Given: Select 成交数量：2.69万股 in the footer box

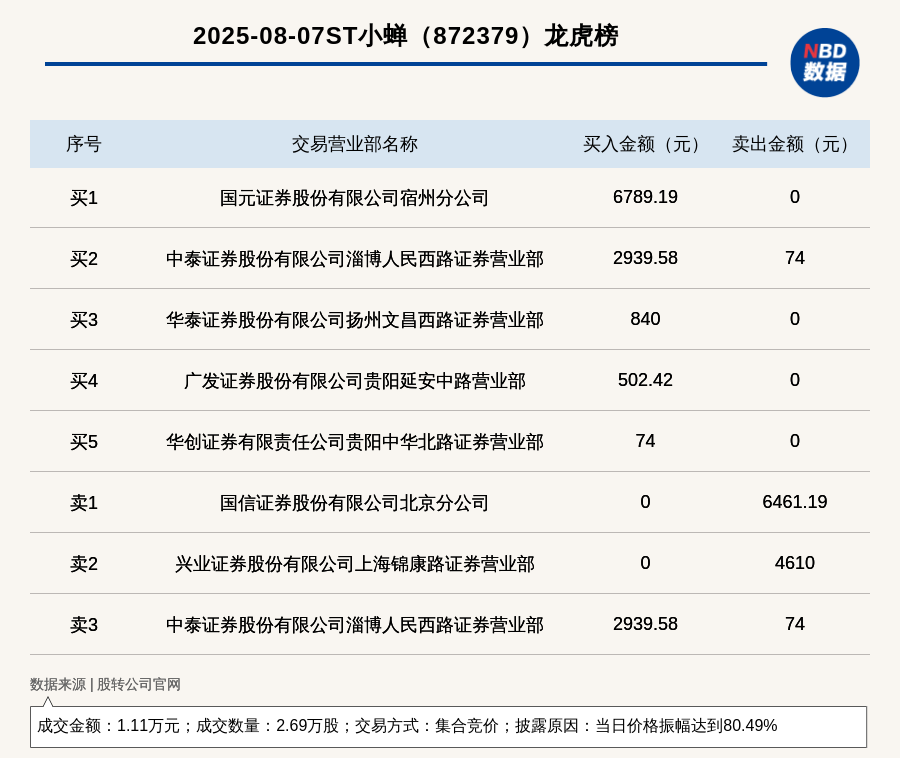Looking at the screenshot, I should coord(267,726).
